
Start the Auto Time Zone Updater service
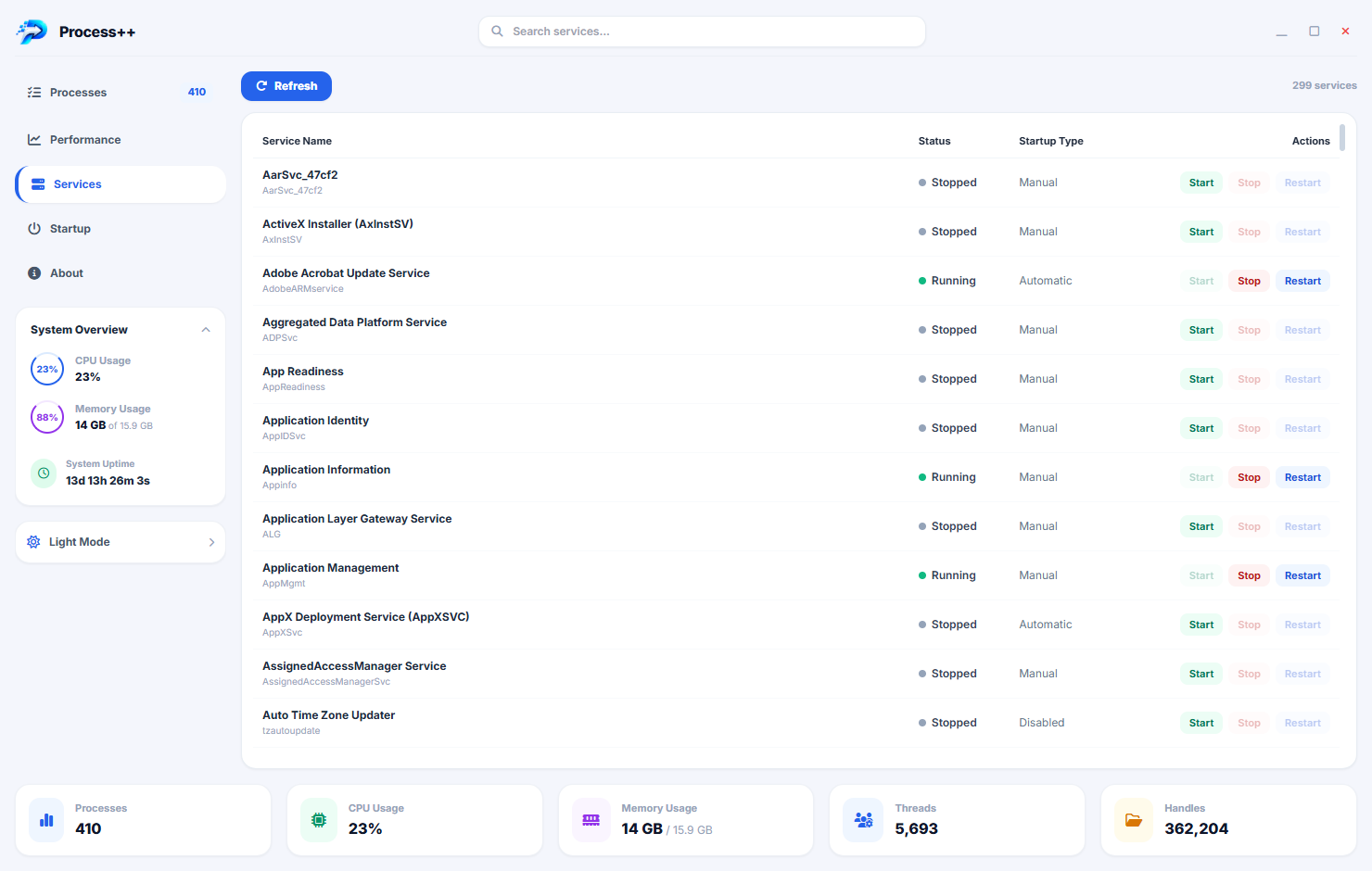(x=1201, y=723)
